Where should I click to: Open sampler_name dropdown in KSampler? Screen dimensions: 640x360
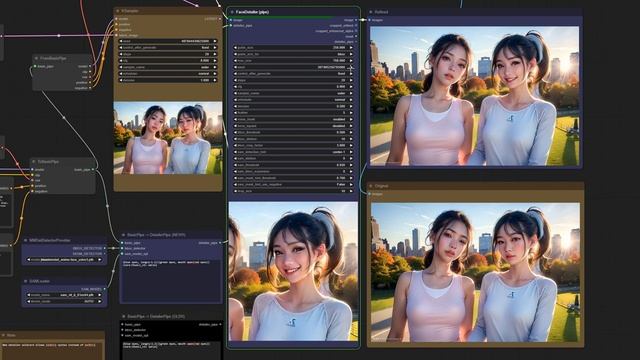(168, 67)
